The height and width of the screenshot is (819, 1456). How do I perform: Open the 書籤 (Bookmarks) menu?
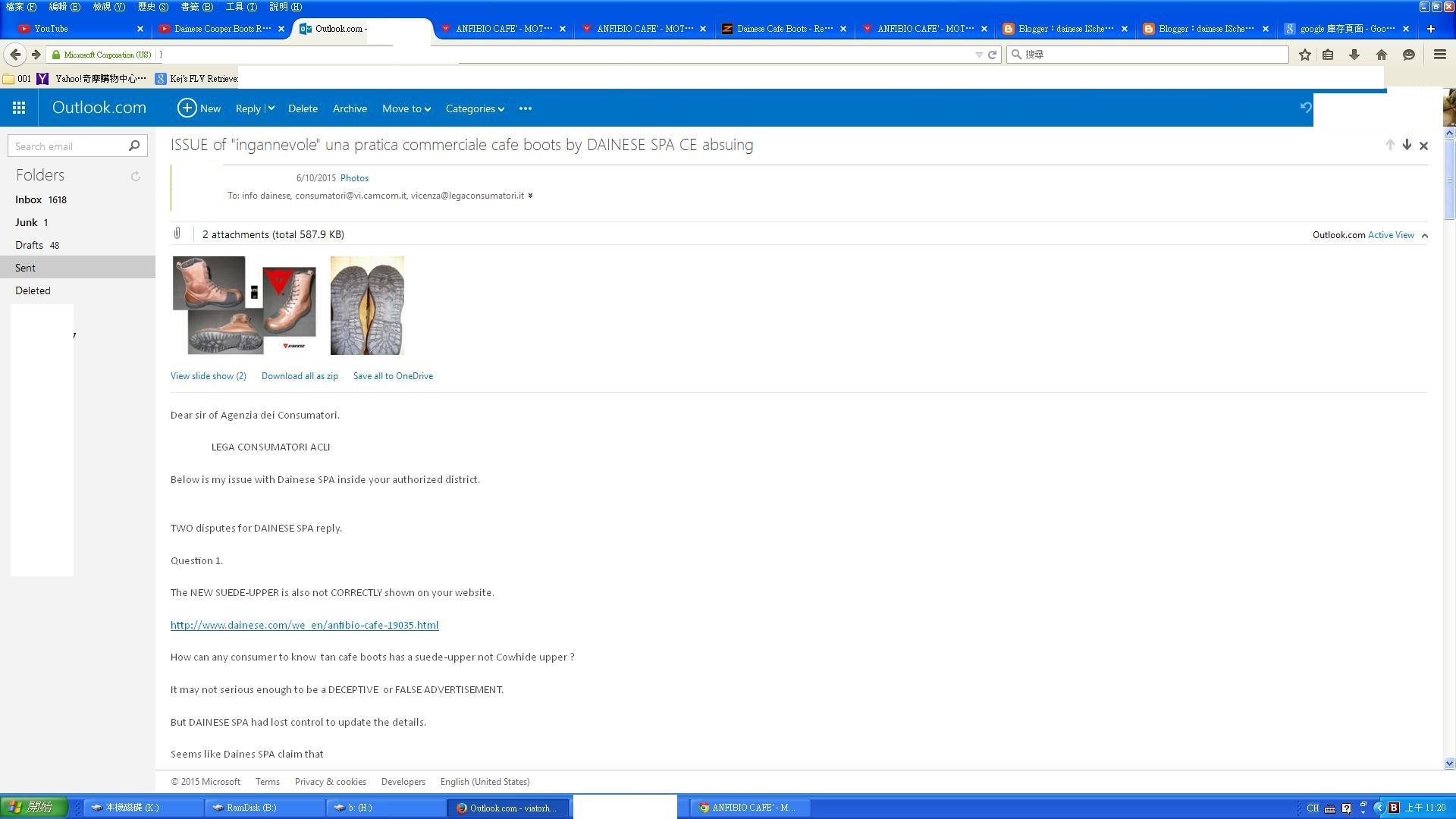pyautogui.click(x=196, y=7)
